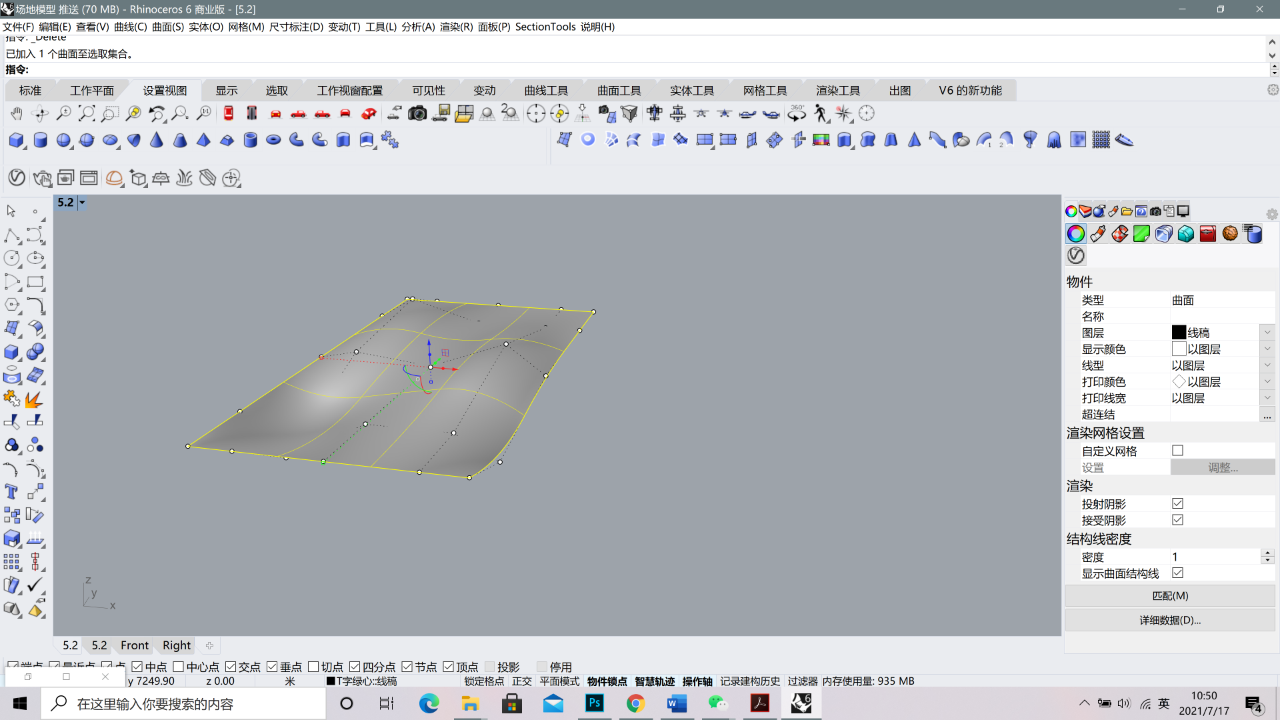Uncheck the 投射阴影 checkbox
This screenshot has width=1280, height=720.
[x=1177, y=504]
